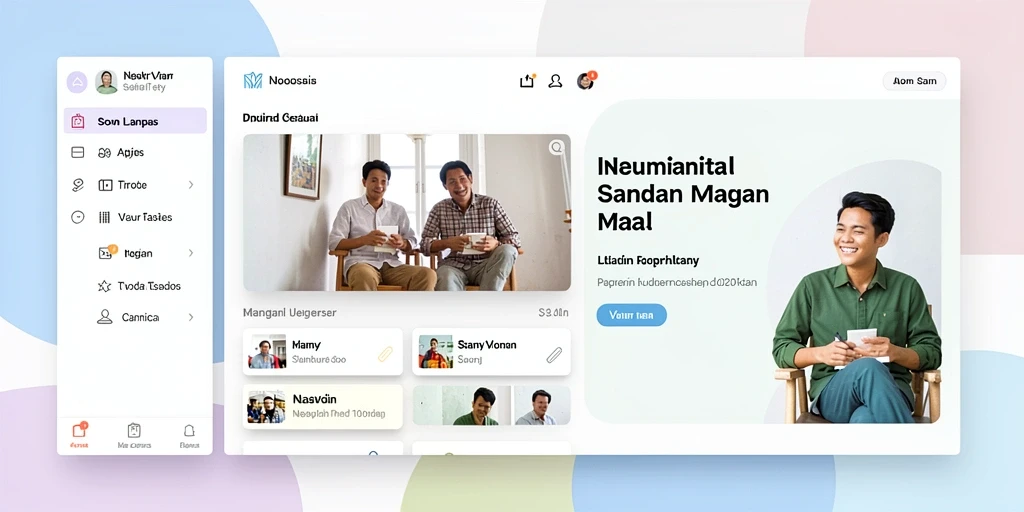This screenshot has width=1024, height=512.
Task: Click the circle icon left of Vaur Tasies
Action: click(77, 217)
